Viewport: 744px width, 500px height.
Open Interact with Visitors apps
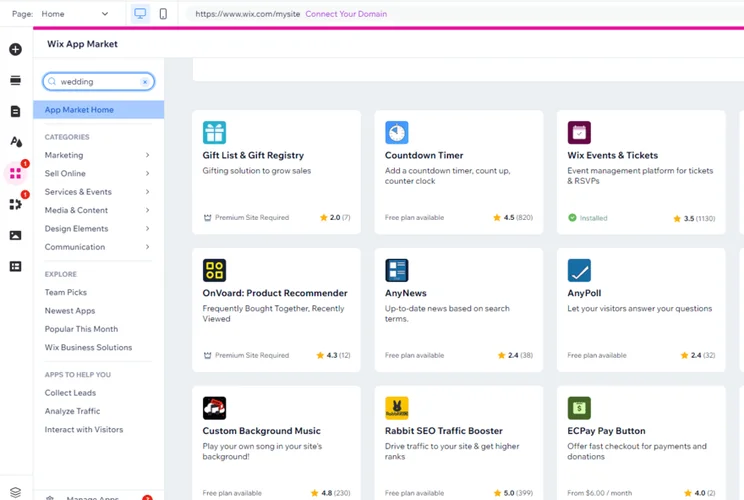click(84, 430)
